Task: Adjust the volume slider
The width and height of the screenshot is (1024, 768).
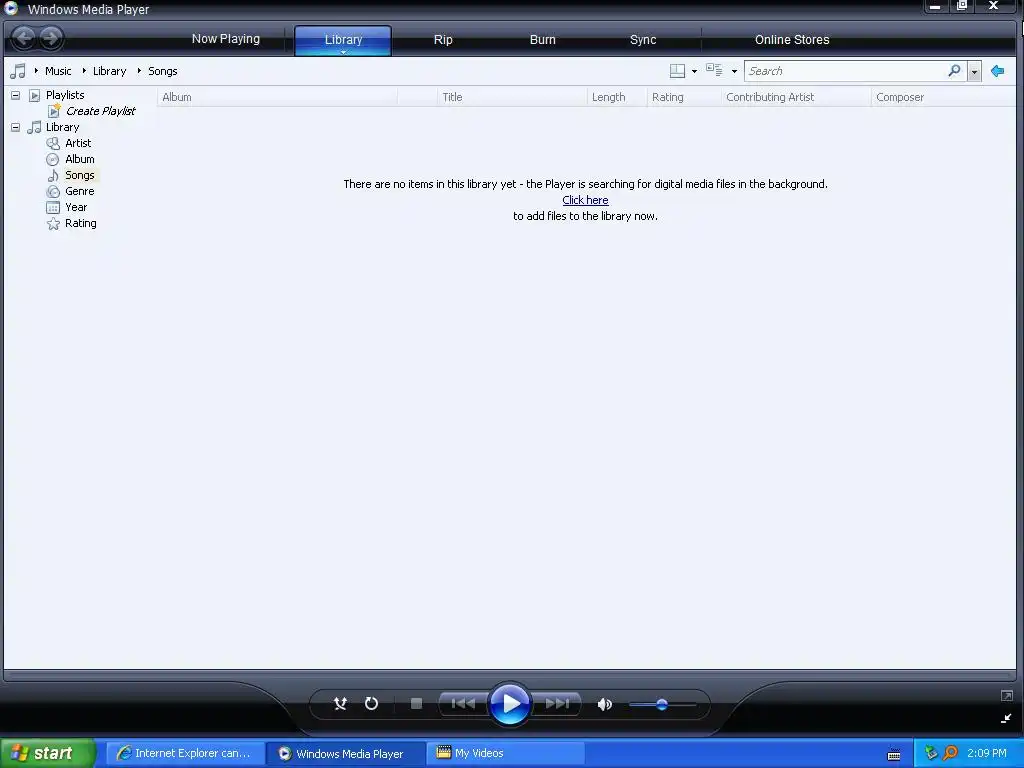Action: pyautogui.click(x=662, y=704)
